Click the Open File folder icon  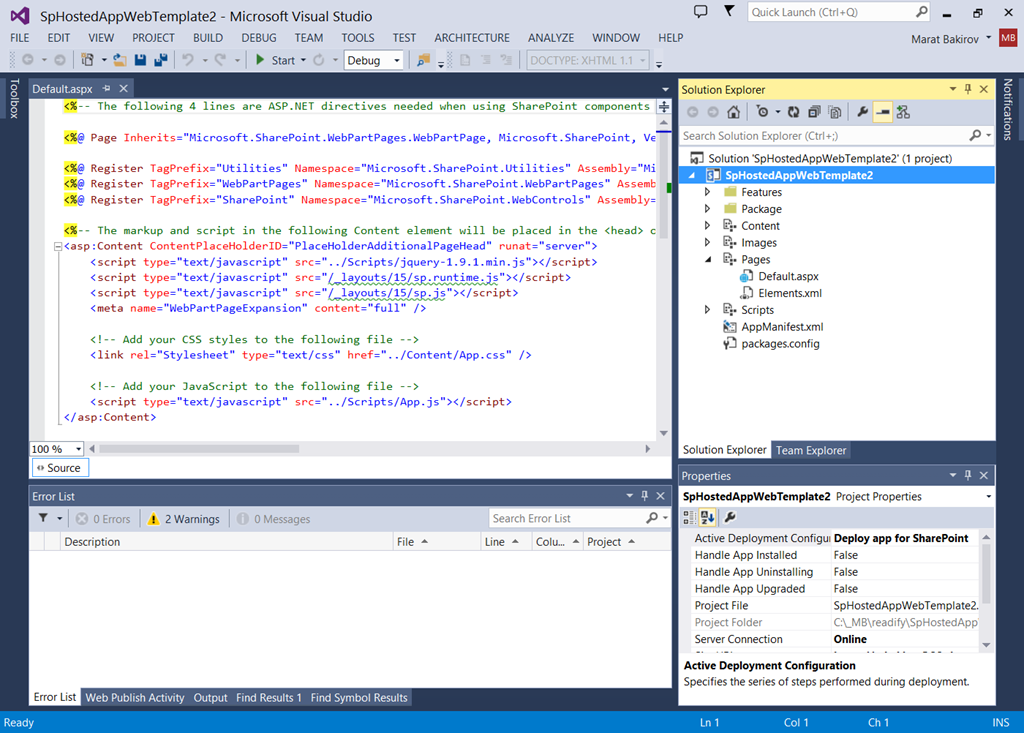tap(120, 60)
